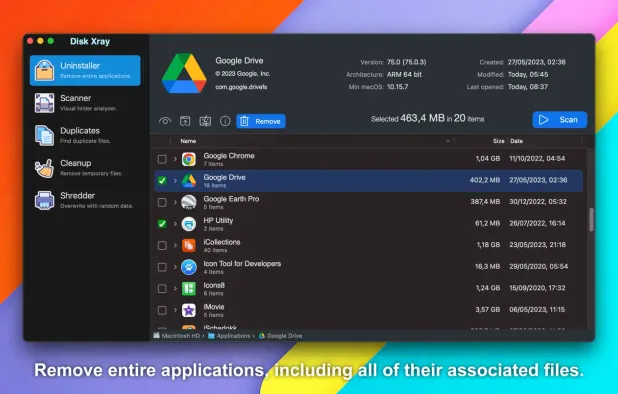This screenshot has width=618, height=394.
Task: Click the Cleanup broom icon in sidebar
Action: tap(44, 168)
